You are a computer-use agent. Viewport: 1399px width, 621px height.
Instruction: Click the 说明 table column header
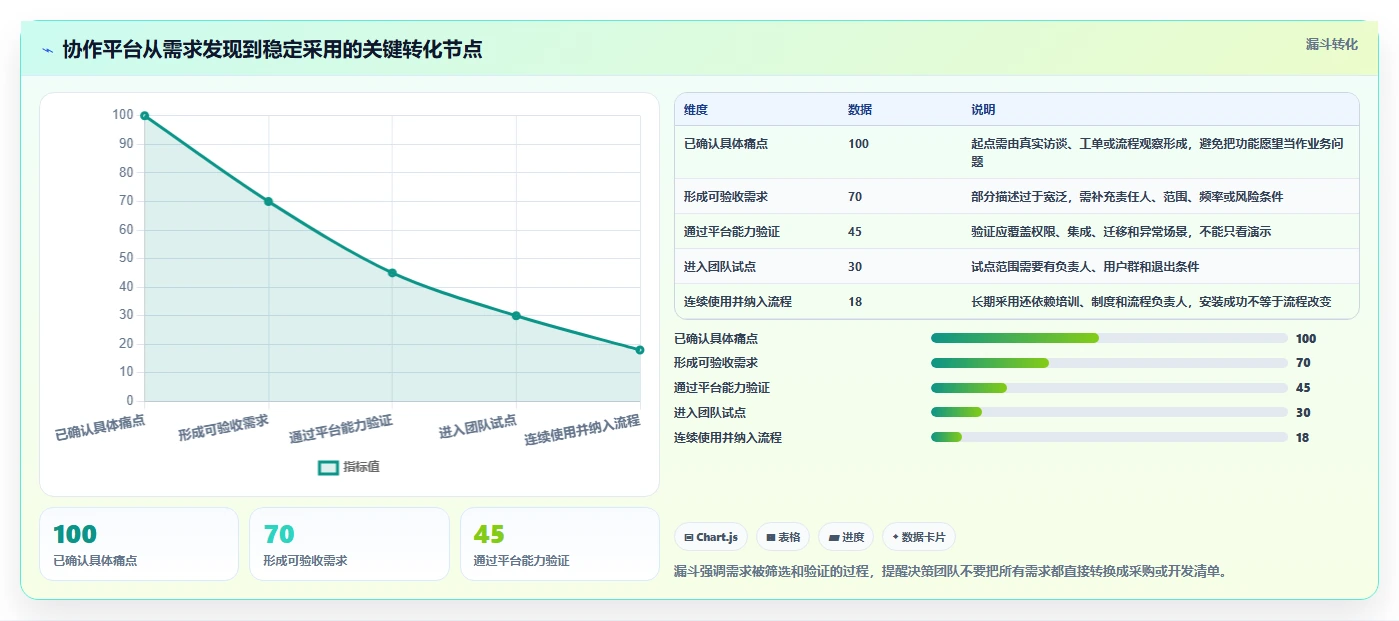pyautogui.click(x=983, y=110)
